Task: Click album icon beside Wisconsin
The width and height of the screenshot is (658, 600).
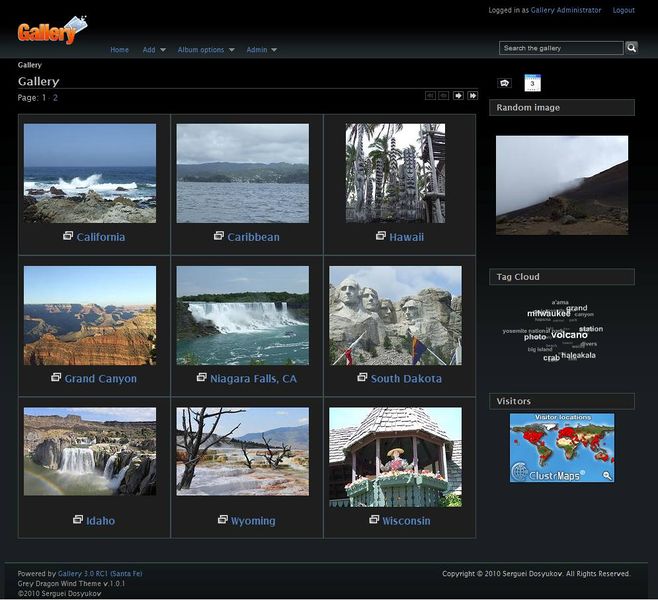Action: (x=374, y=519)
